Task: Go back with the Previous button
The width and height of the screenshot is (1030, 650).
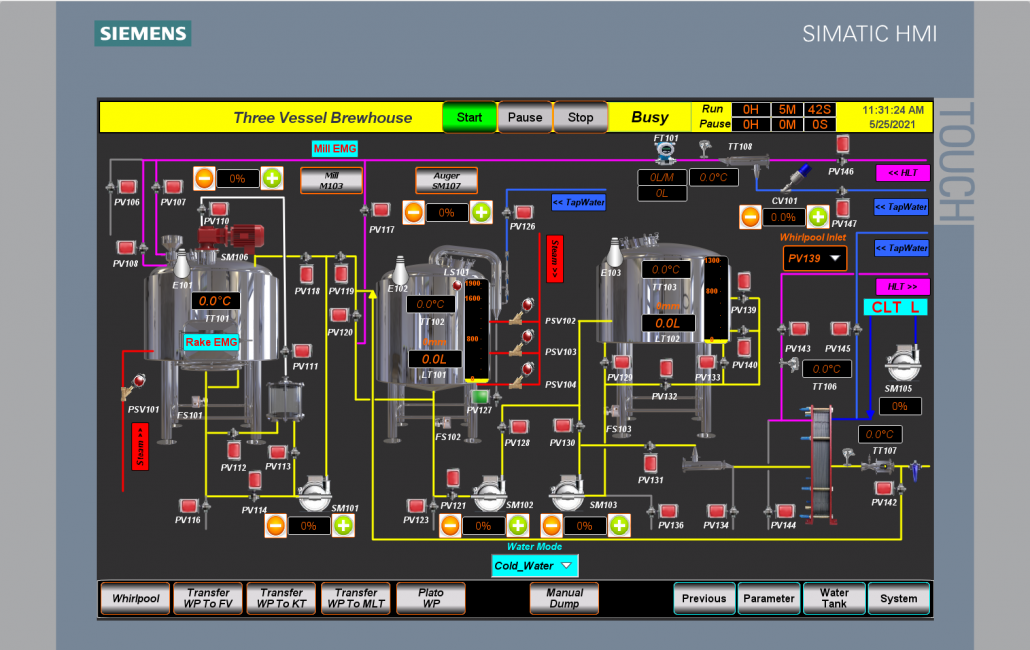Action: [704, 598]
